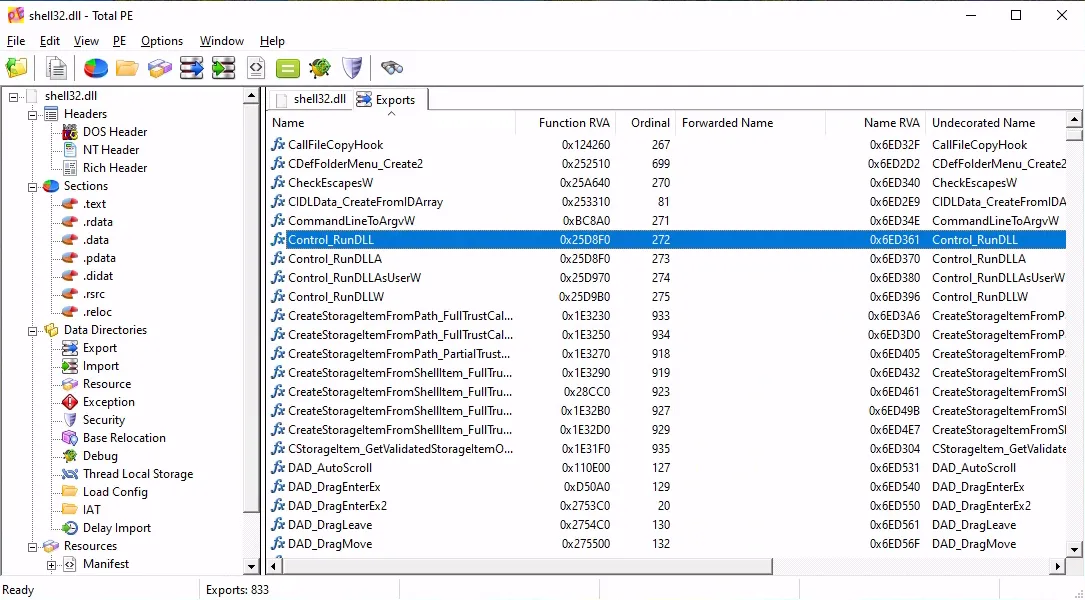Image resolution: width=1085 pixels, height=600 pixels.
Task: Collapse the Sections tree node
Action: click(x=33, y=186)
